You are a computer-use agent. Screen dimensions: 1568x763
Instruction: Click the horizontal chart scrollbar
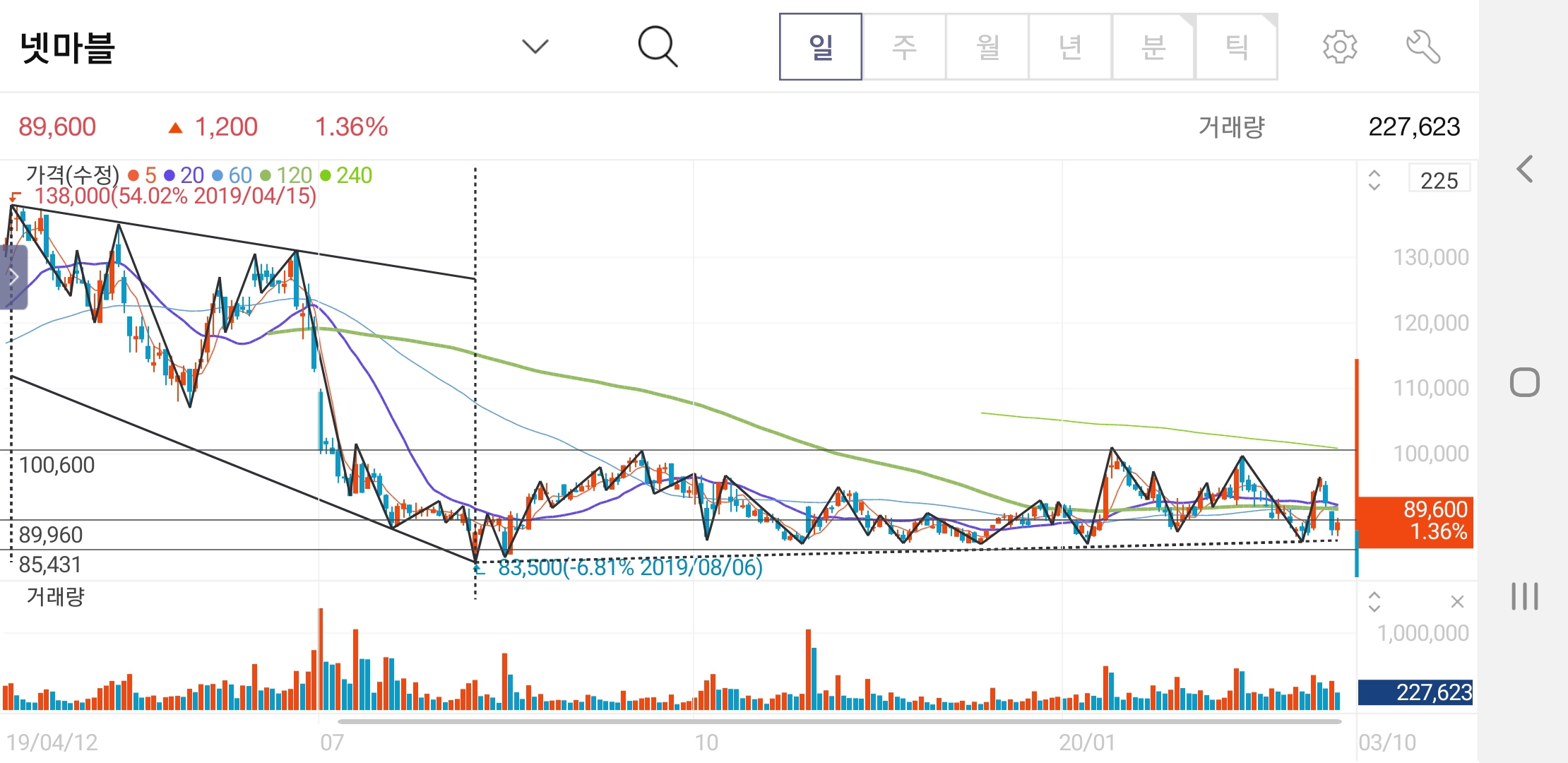839,721
